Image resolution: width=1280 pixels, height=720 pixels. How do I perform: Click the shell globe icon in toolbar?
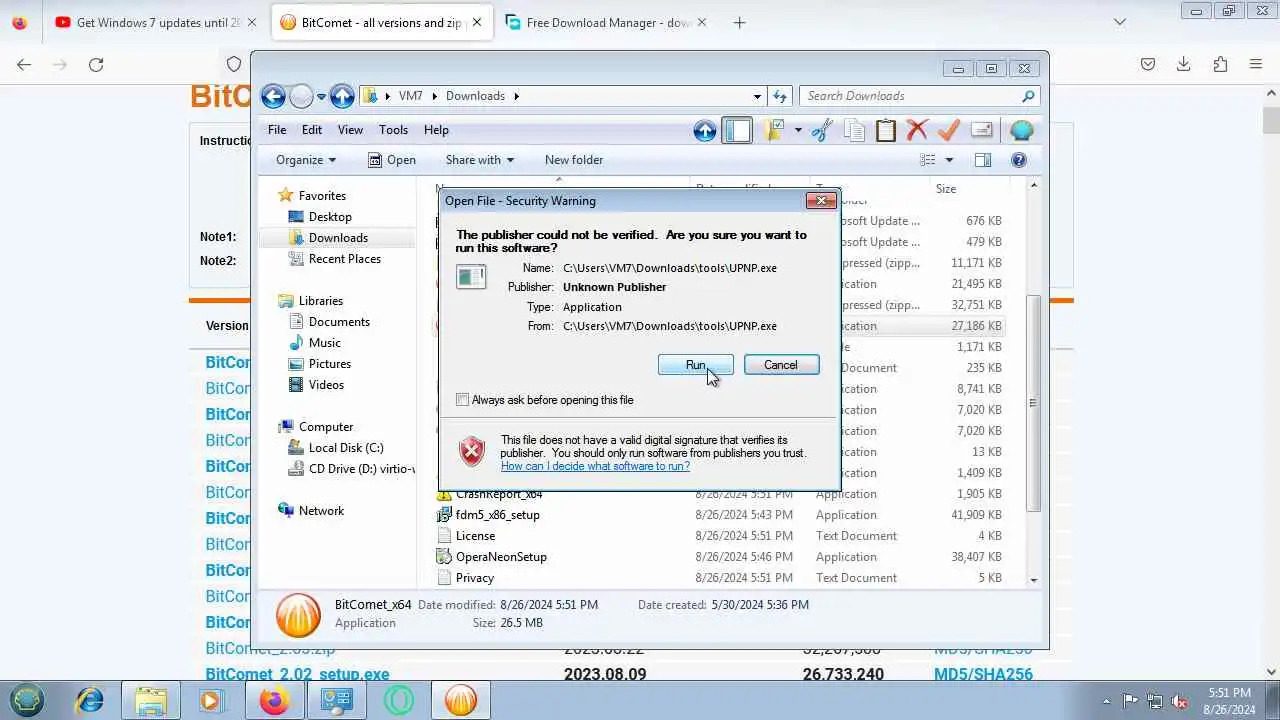tap(1021, 131)
